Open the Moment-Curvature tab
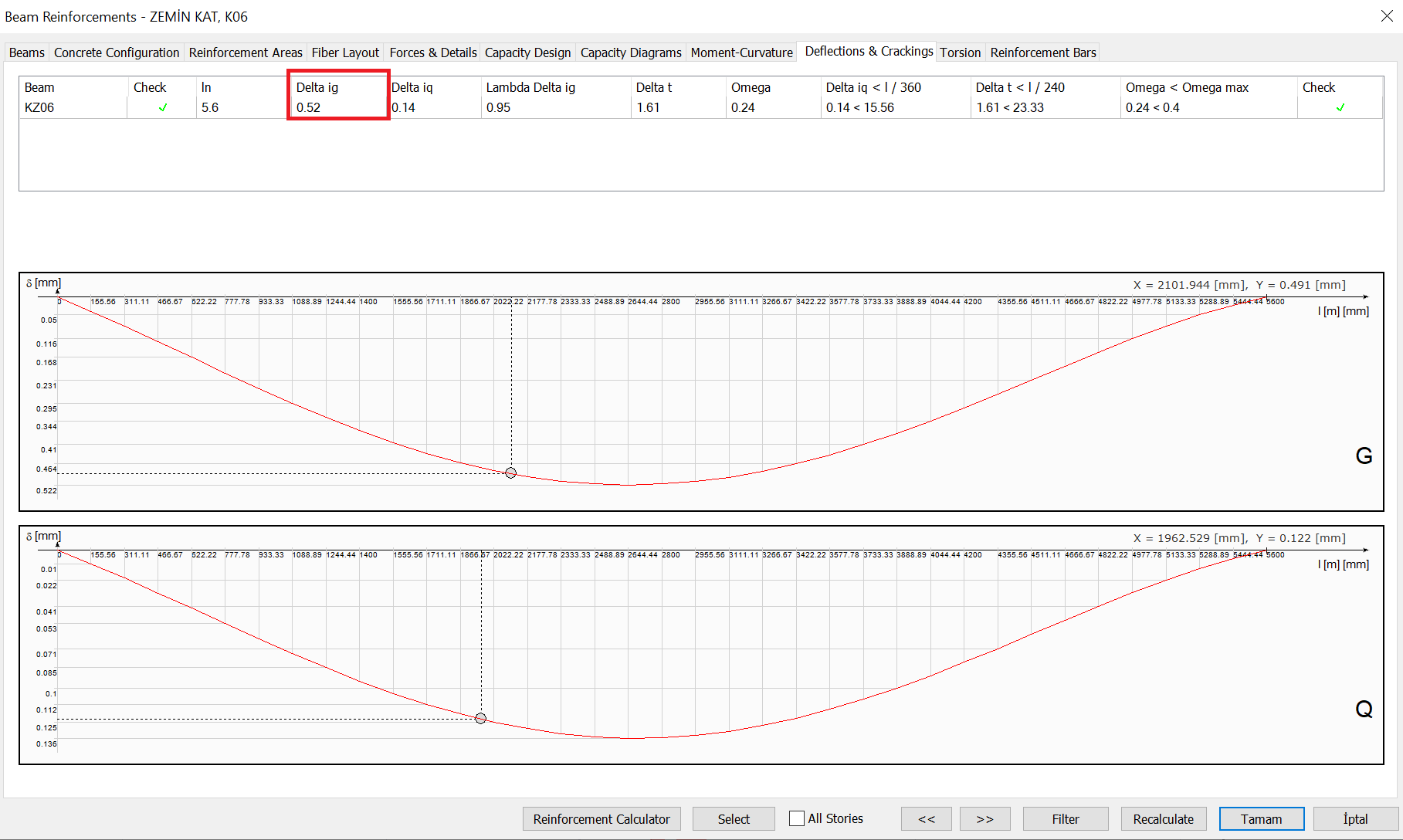The width and height of the screenshot is (1403, 840). click(741, 52)
